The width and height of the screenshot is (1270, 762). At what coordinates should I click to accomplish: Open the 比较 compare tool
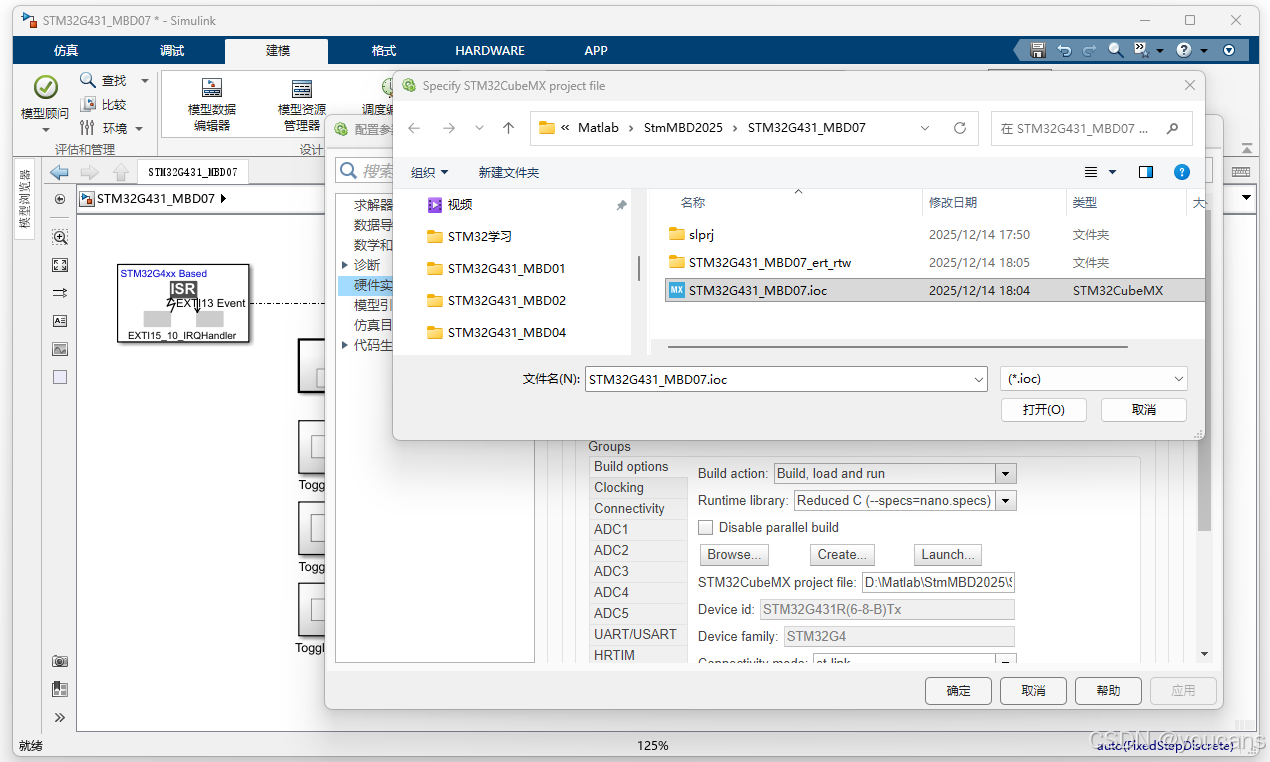click(x=102, y=104)
